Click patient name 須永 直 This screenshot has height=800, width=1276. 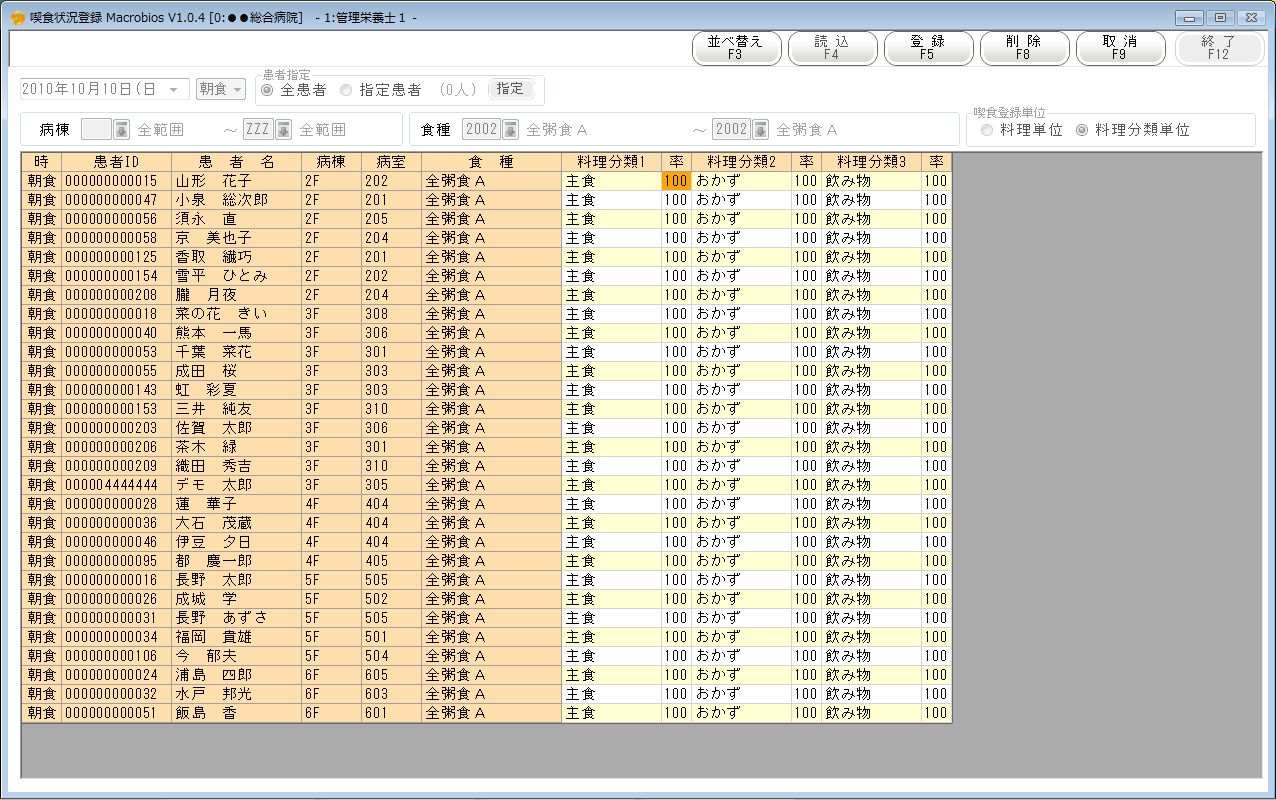click(x=236, y=219)
